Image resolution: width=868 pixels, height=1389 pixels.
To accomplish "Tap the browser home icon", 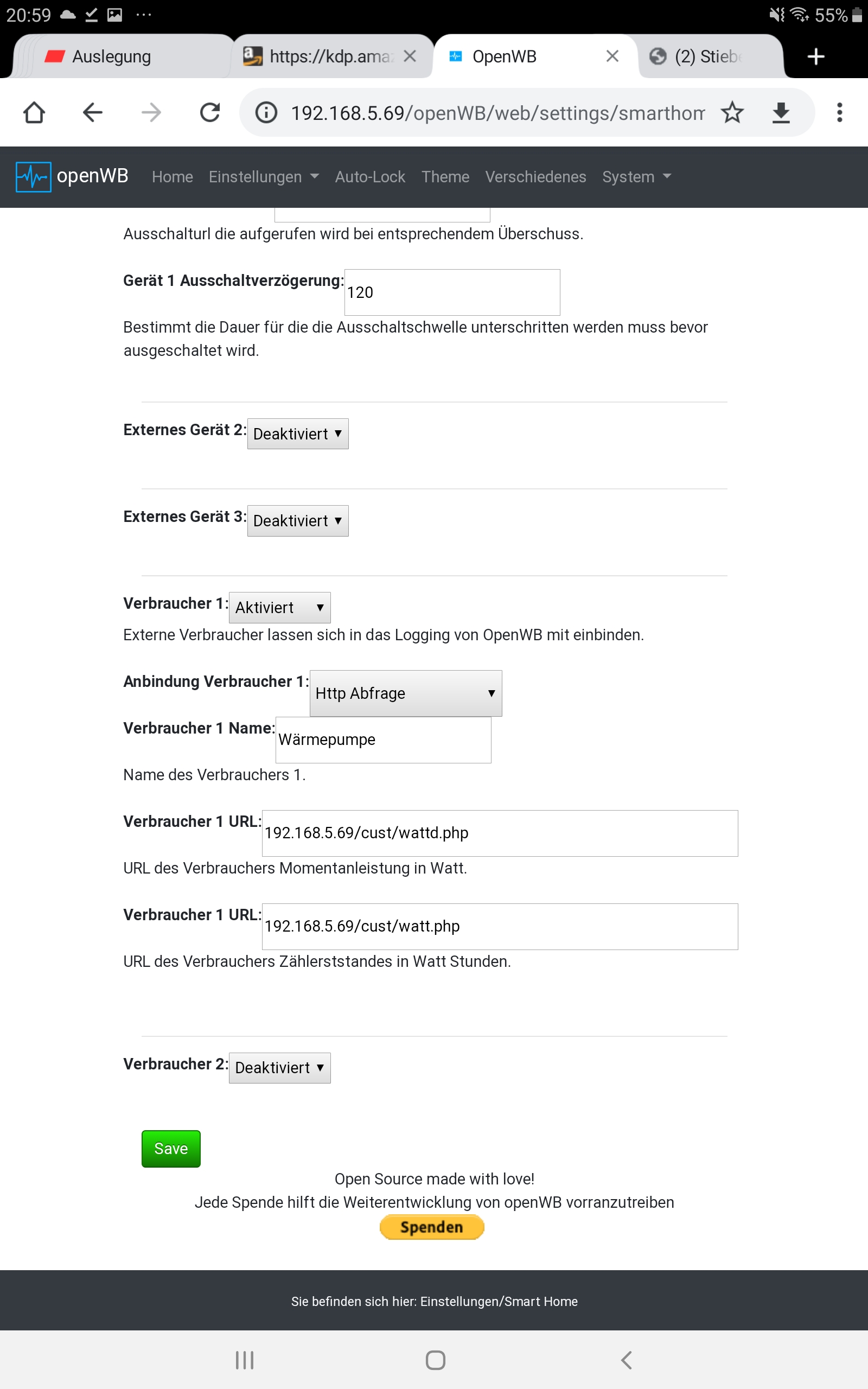I will (34, 112).
